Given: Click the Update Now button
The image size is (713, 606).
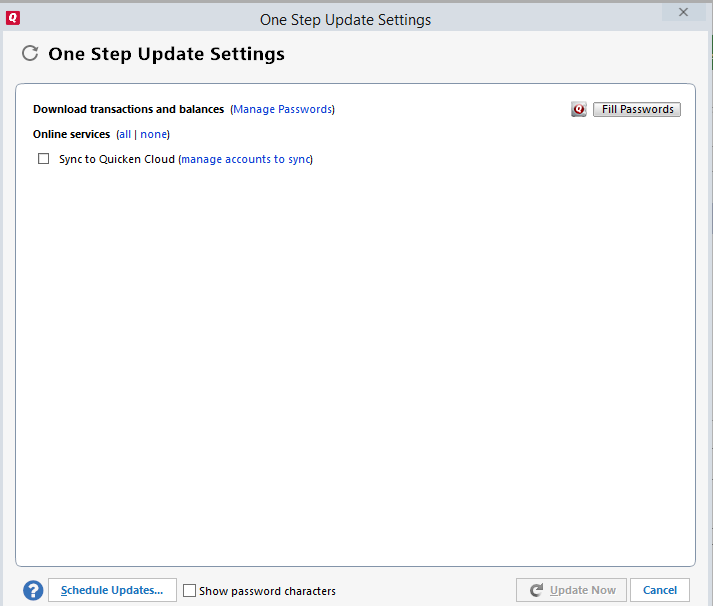Looking at the screenshot, I should click(571, 590).
